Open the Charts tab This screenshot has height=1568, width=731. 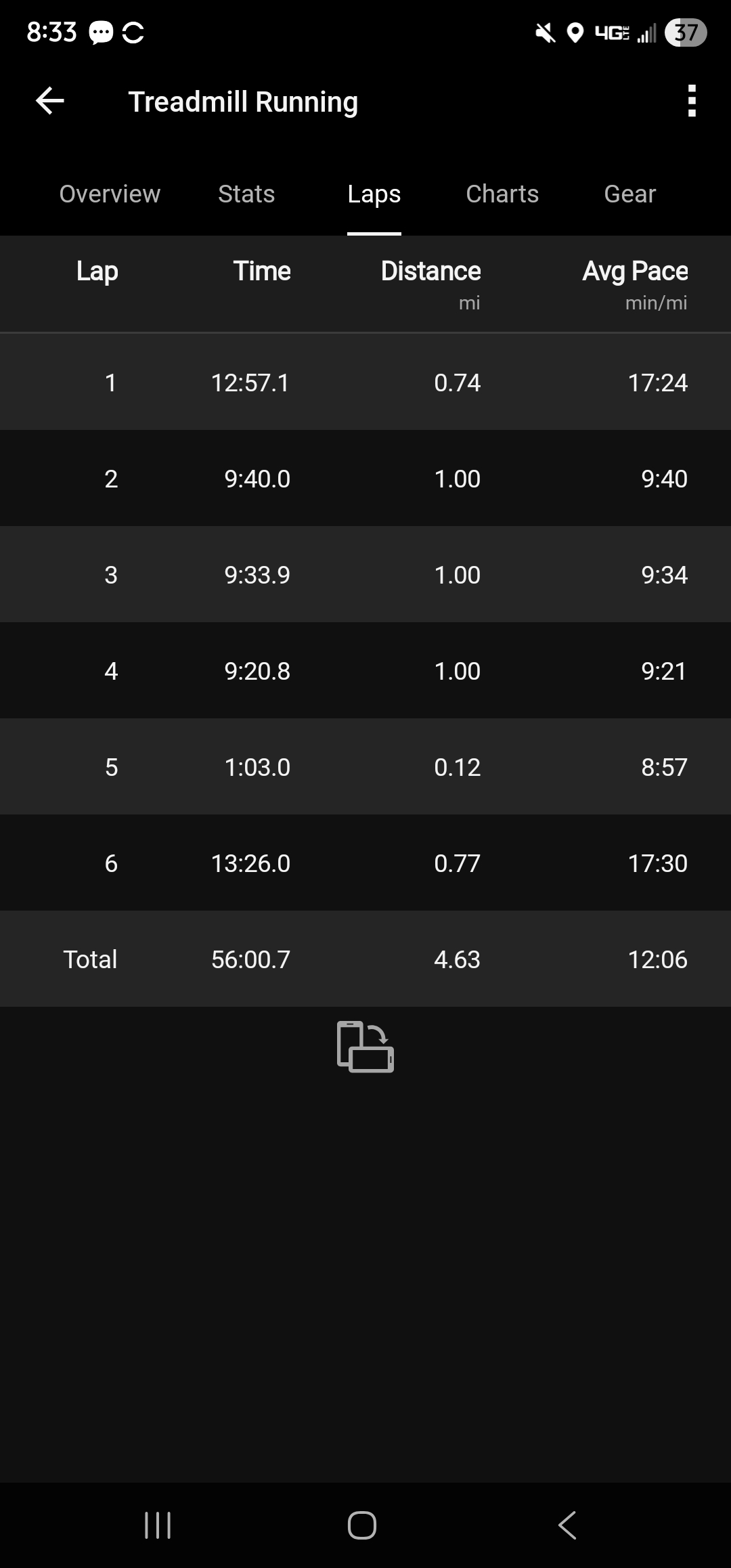coord(502,194)
